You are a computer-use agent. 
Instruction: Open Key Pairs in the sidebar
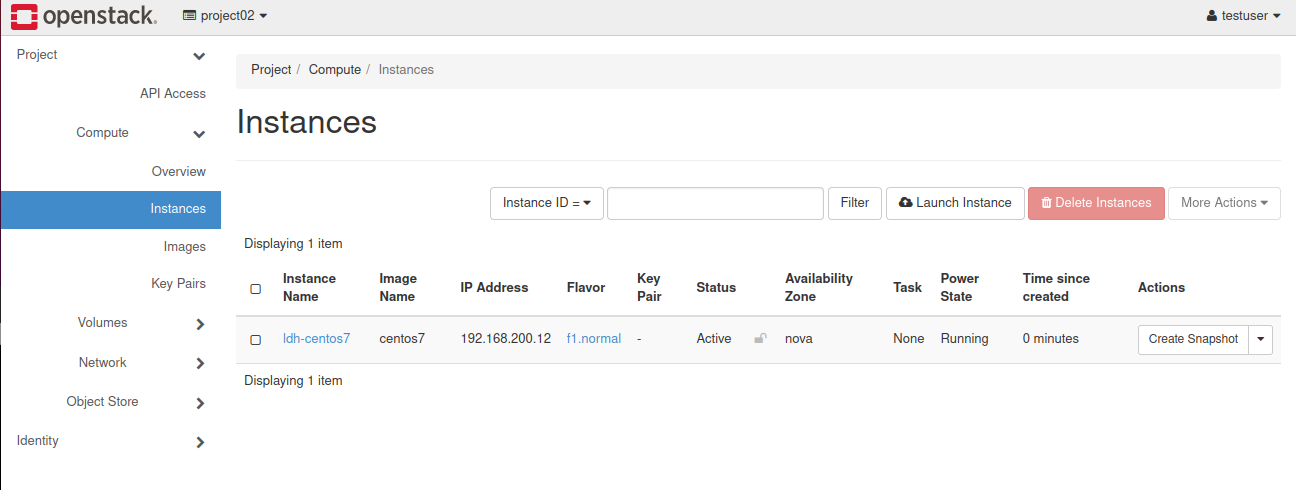pos(178,284)
